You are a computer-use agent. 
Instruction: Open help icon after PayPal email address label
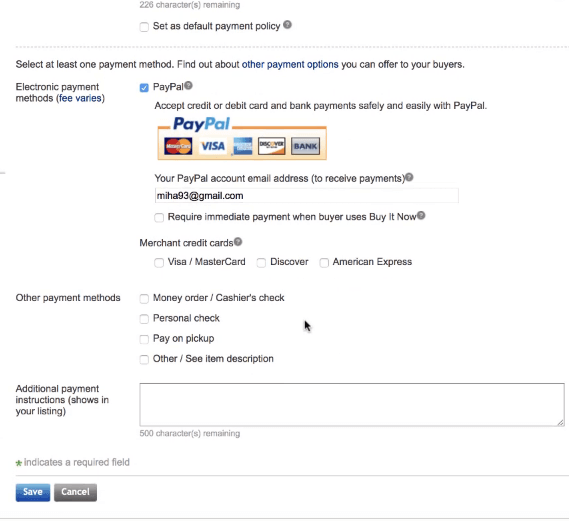pos(409,177)
